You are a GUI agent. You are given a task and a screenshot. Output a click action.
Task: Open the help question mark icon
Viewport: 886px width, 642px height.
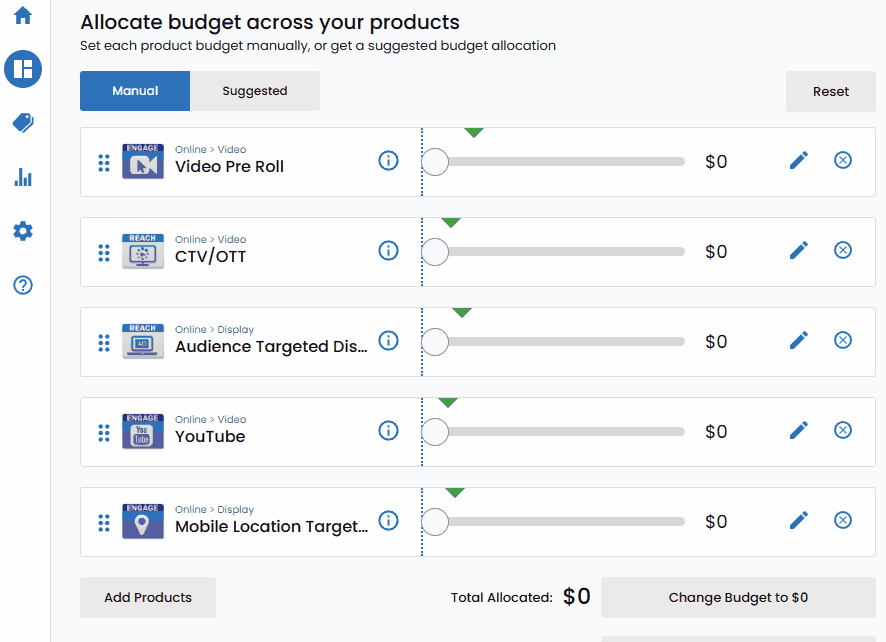23,285
